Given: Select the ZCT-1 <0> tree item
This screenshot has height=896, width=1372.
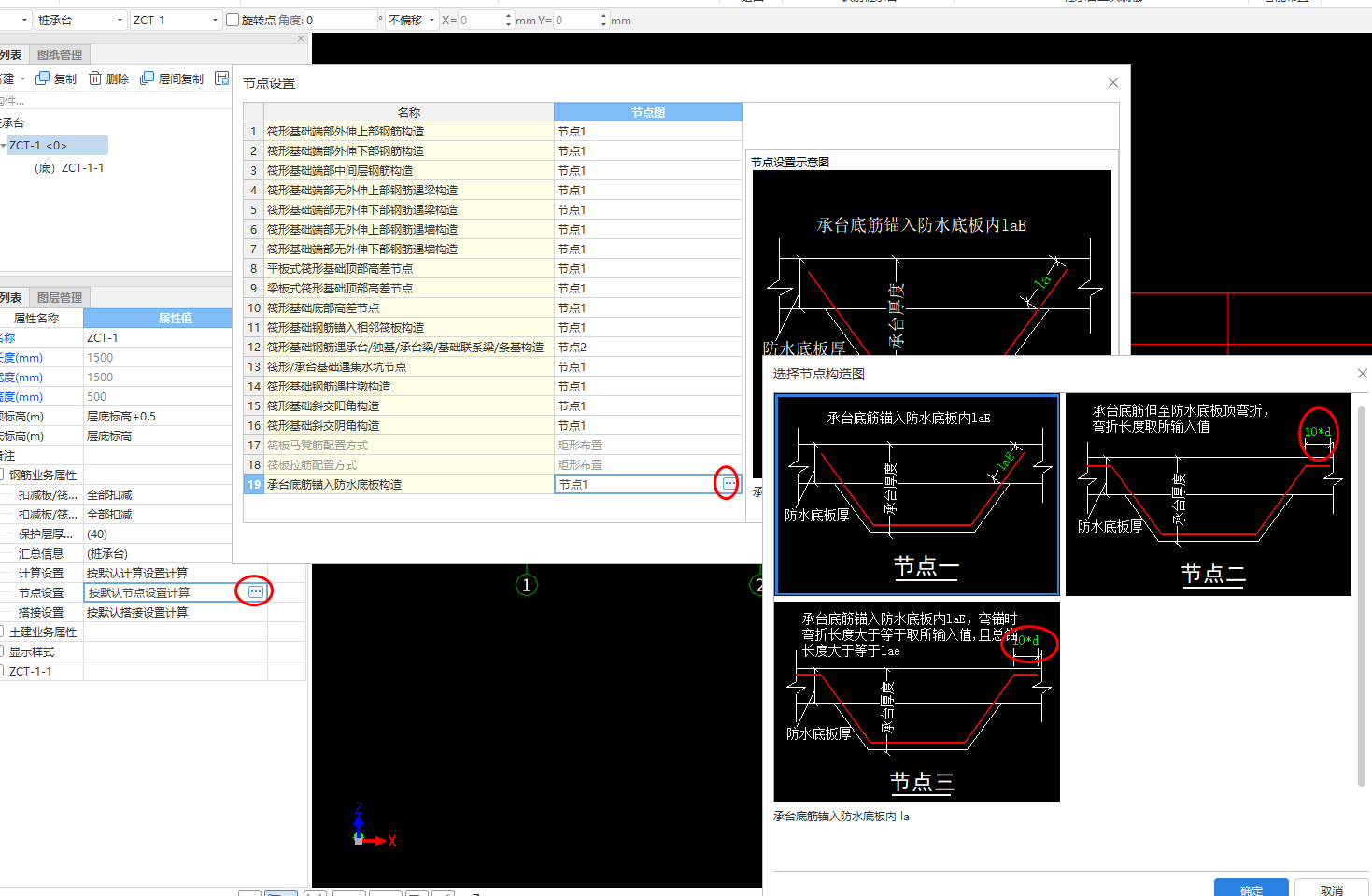Looking at the screenshot, I should point(57,146).
